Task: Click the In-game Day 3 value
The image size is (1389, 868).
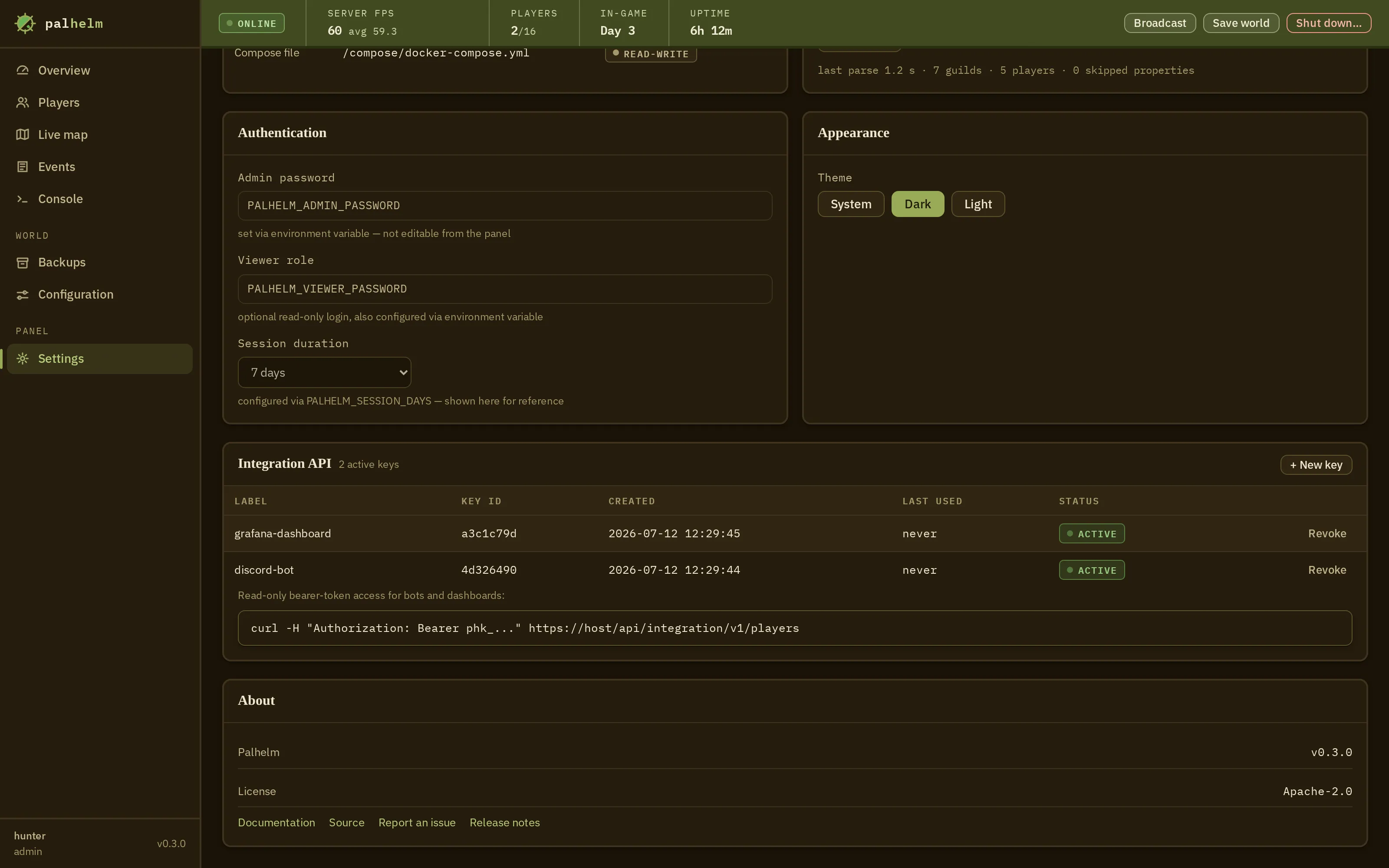Action: coord(617,30)
